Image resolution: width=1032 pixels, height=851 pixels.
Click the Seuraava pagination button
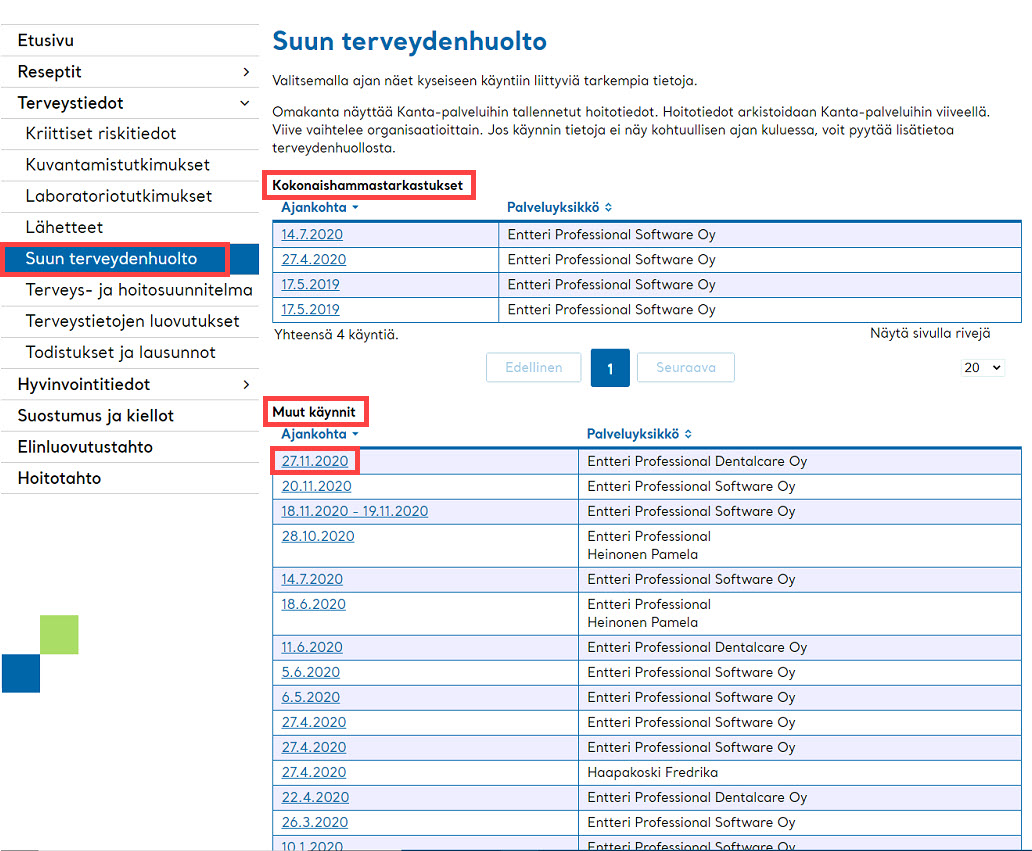(x=686, y=367)
